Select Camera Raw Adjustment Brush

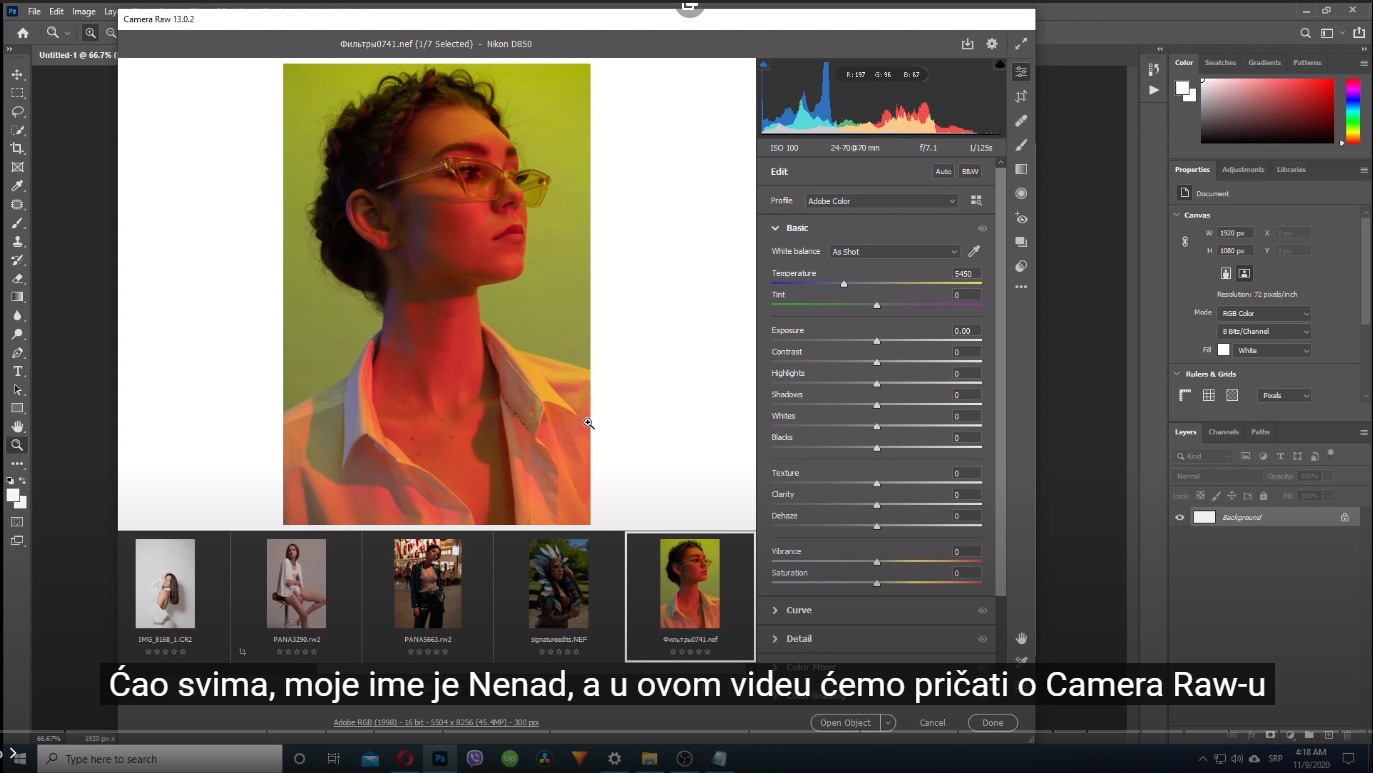(x=1021, y=145)
